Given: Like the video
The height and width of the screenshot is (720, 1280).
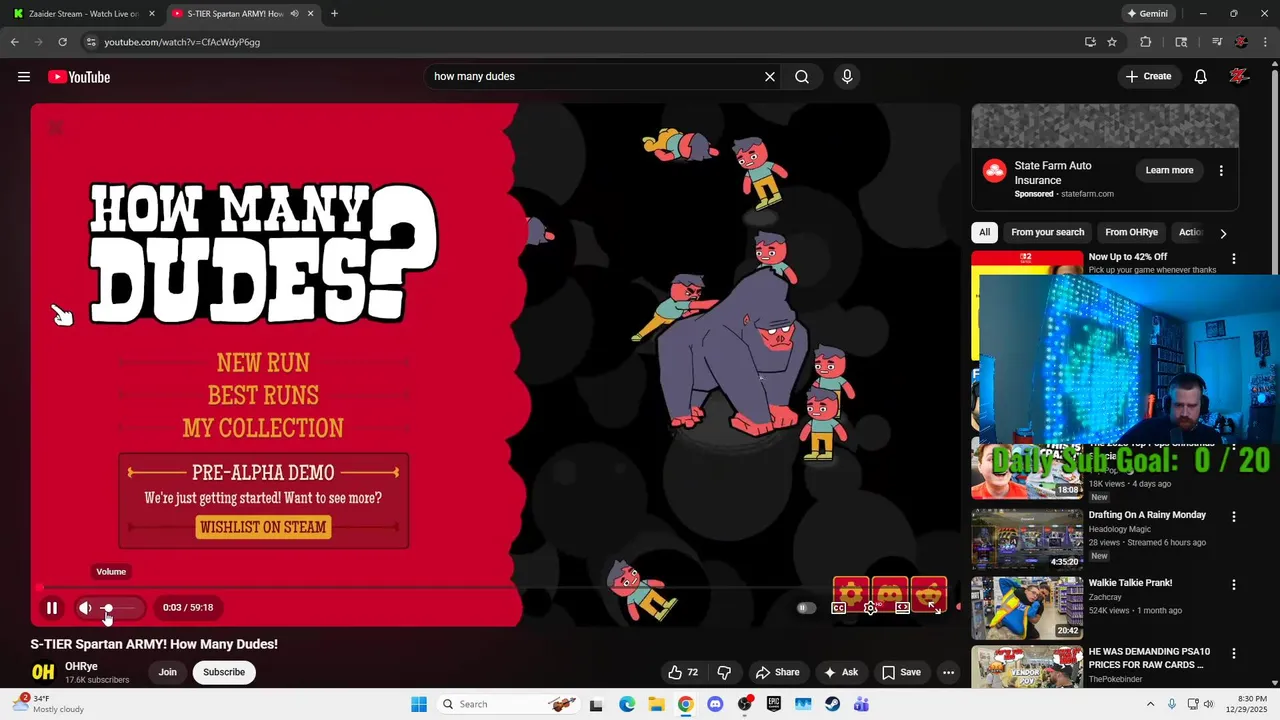Looking at the screenshot, I should tap(683, 672).
